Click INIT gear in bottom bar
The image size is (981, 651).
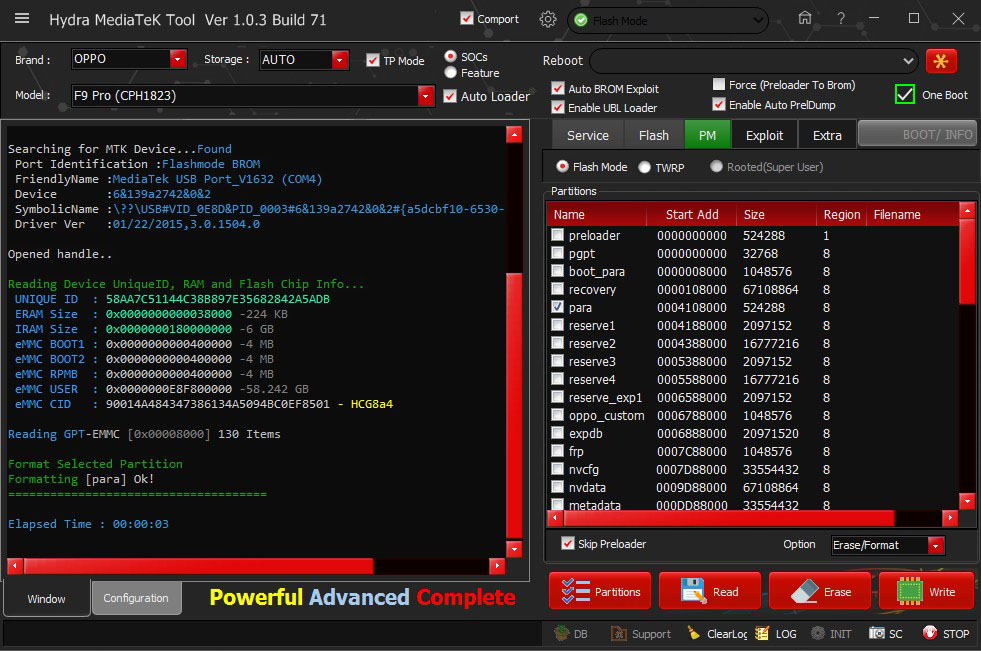tap(817, 633)
